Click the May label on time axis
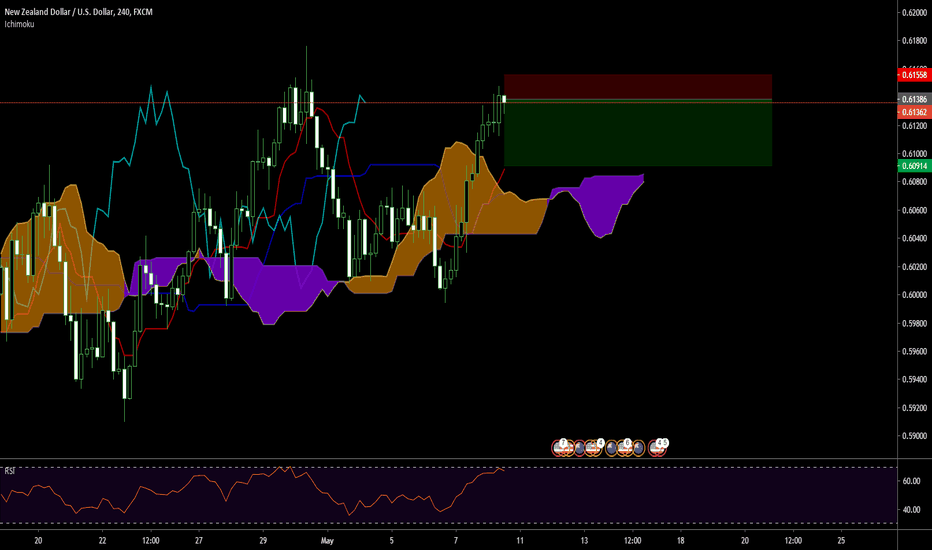 327,540
